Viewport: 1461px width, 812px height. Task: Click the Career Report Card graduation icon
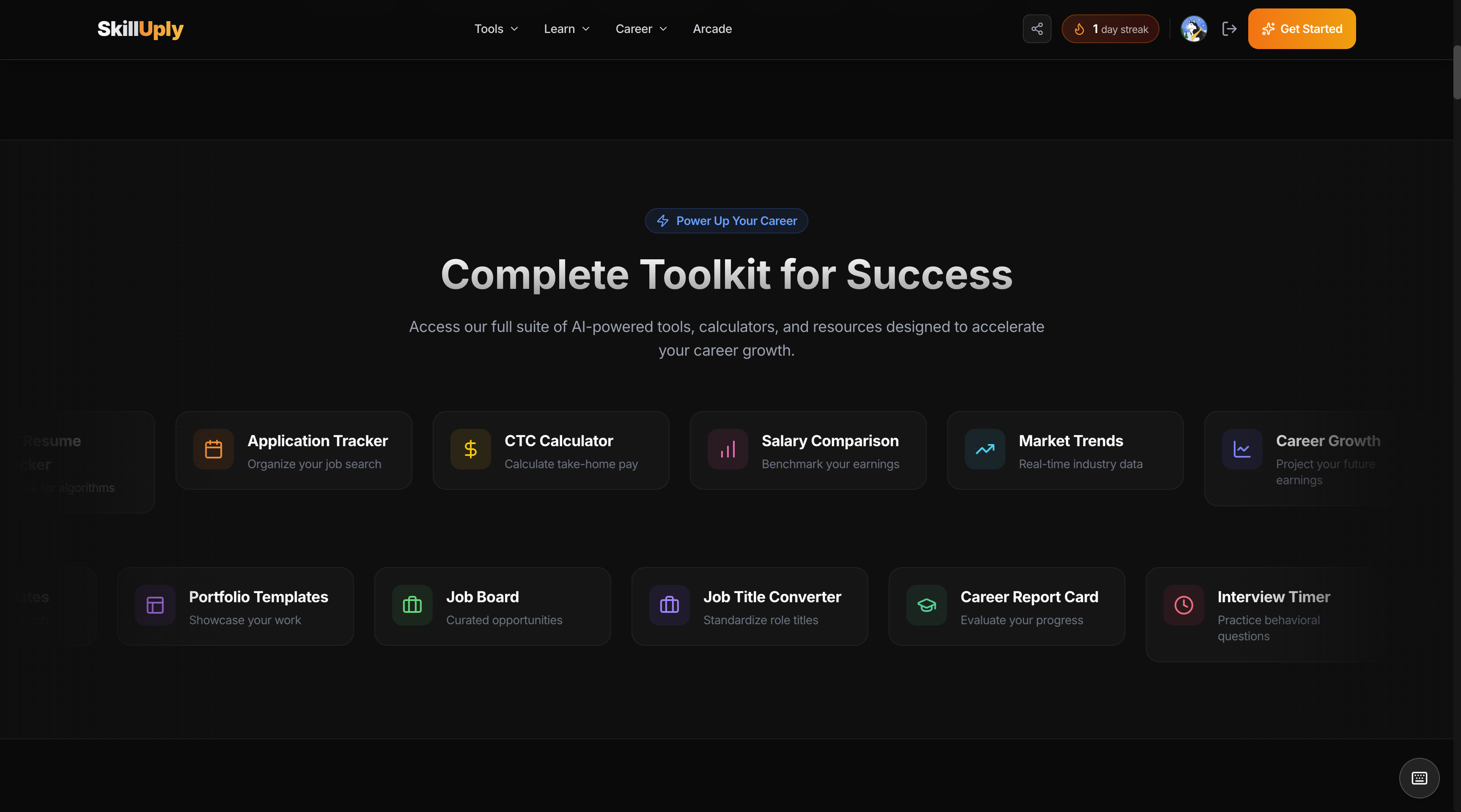pos(926,605)
